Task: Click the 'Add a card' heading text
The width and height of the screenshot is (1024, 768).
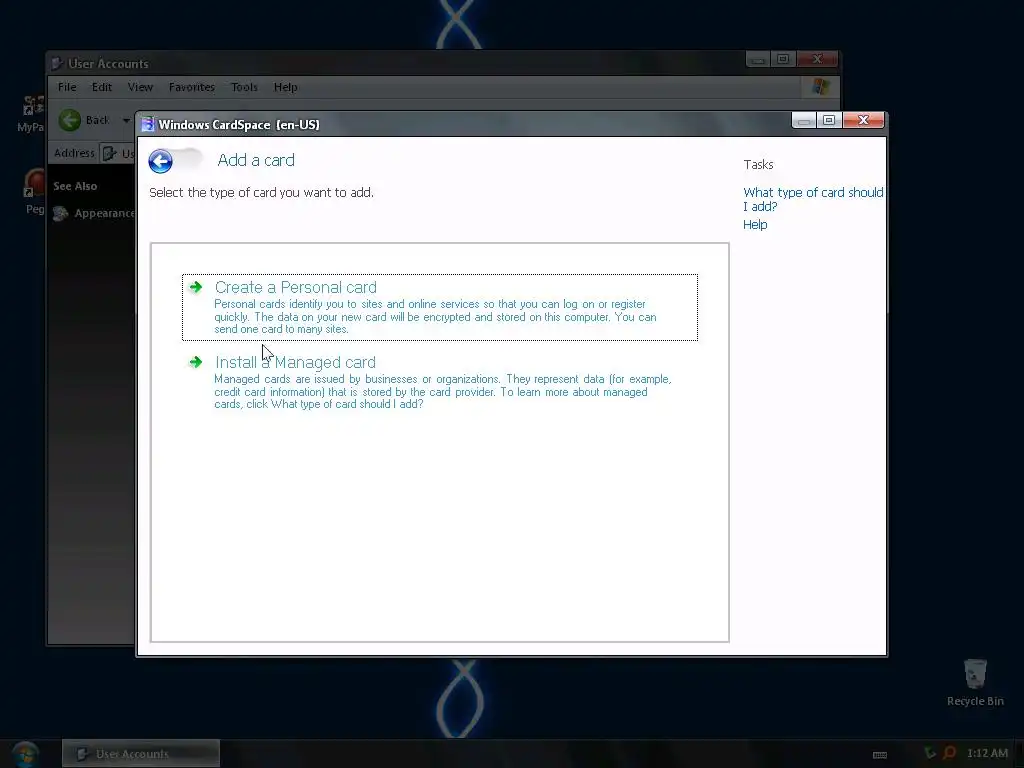Action: pyautogui.click(x=256, y=160)
